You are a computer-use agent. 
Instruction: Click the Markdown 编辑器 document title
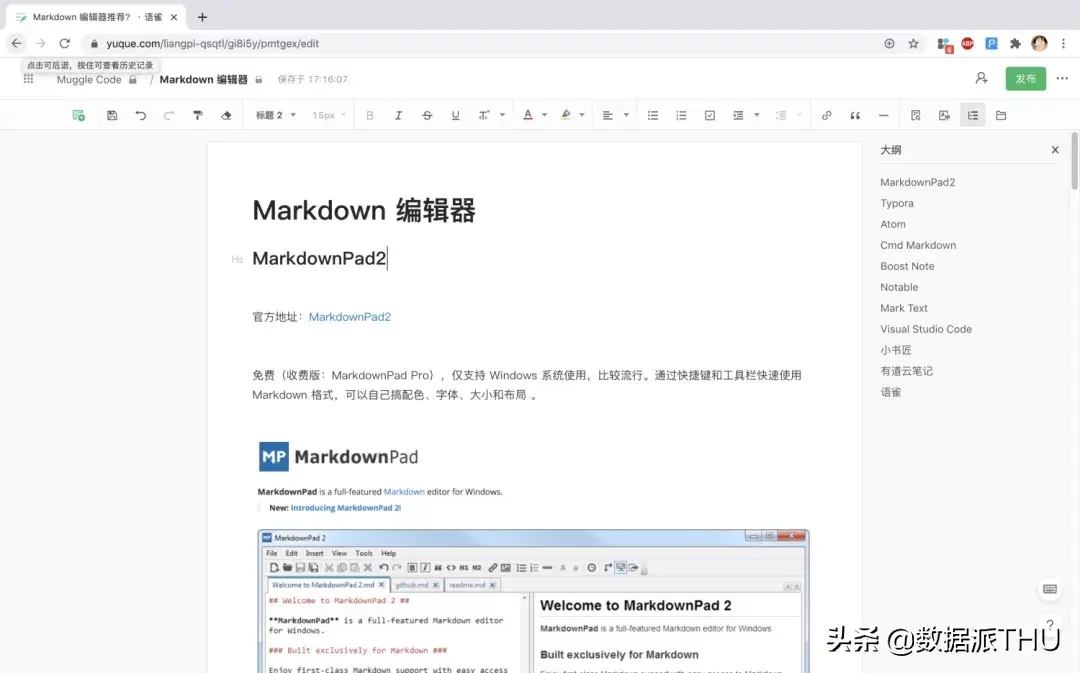pos(364,210)
